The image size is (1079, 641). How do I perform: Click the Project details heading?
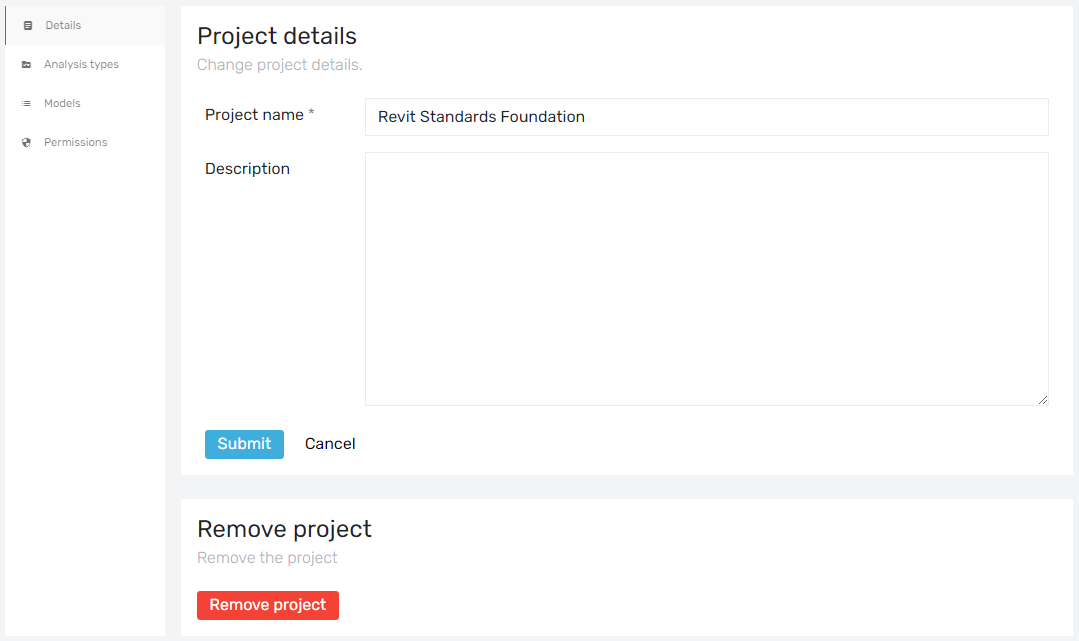[277, 36]
